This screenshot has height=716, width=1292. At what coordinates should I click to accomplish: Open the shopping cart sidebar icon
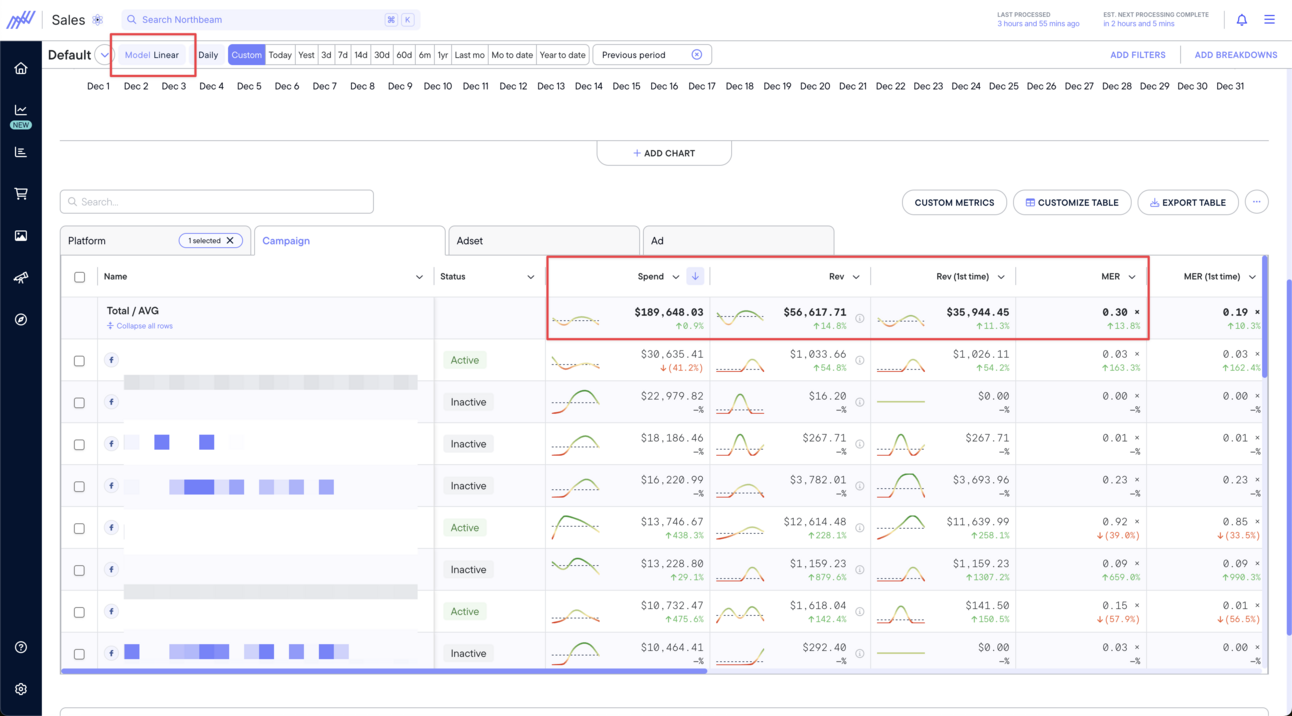click(x=21, y=194)
